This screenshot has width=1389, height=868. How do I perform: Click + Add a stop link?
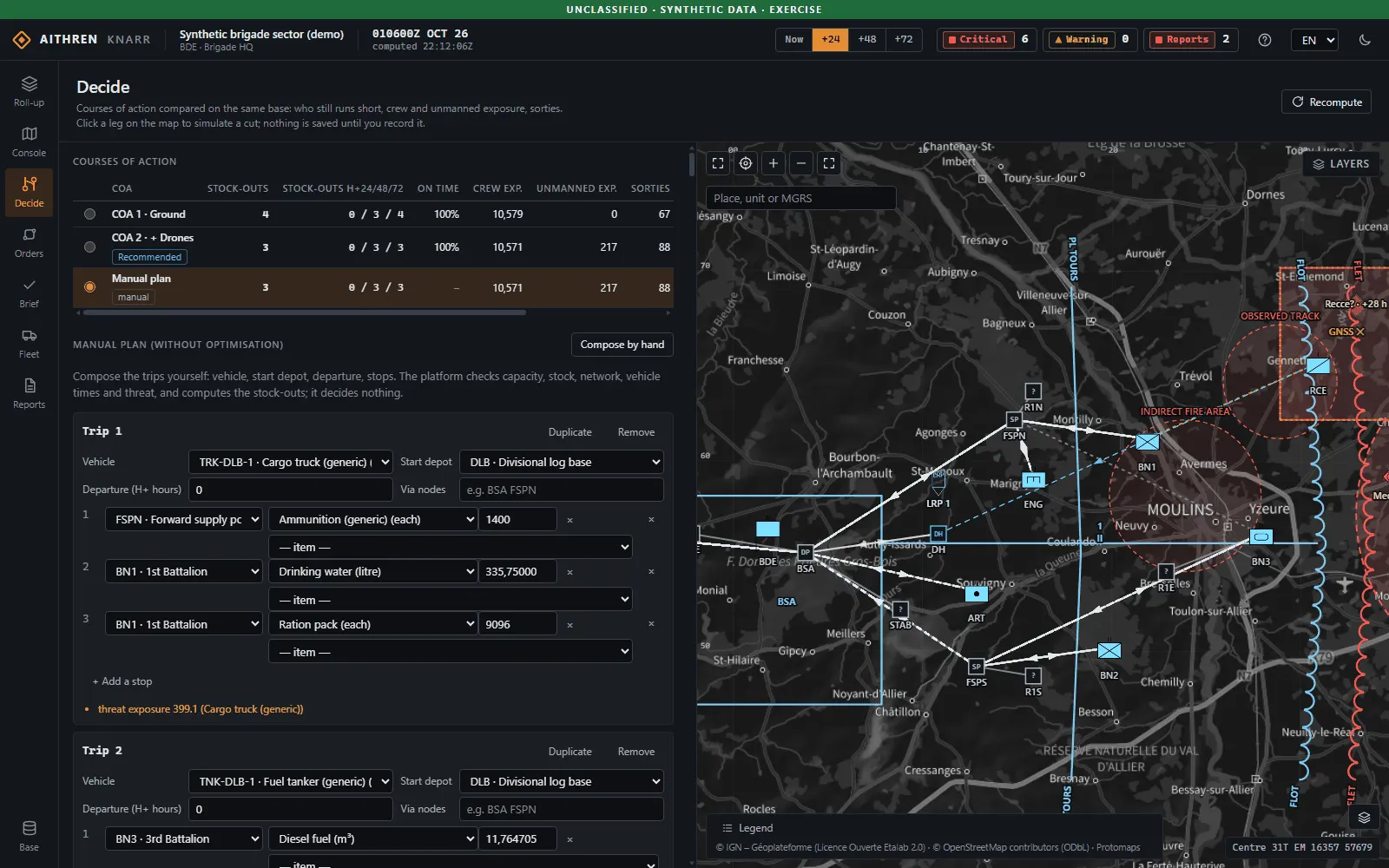click(x=122, y=681)
